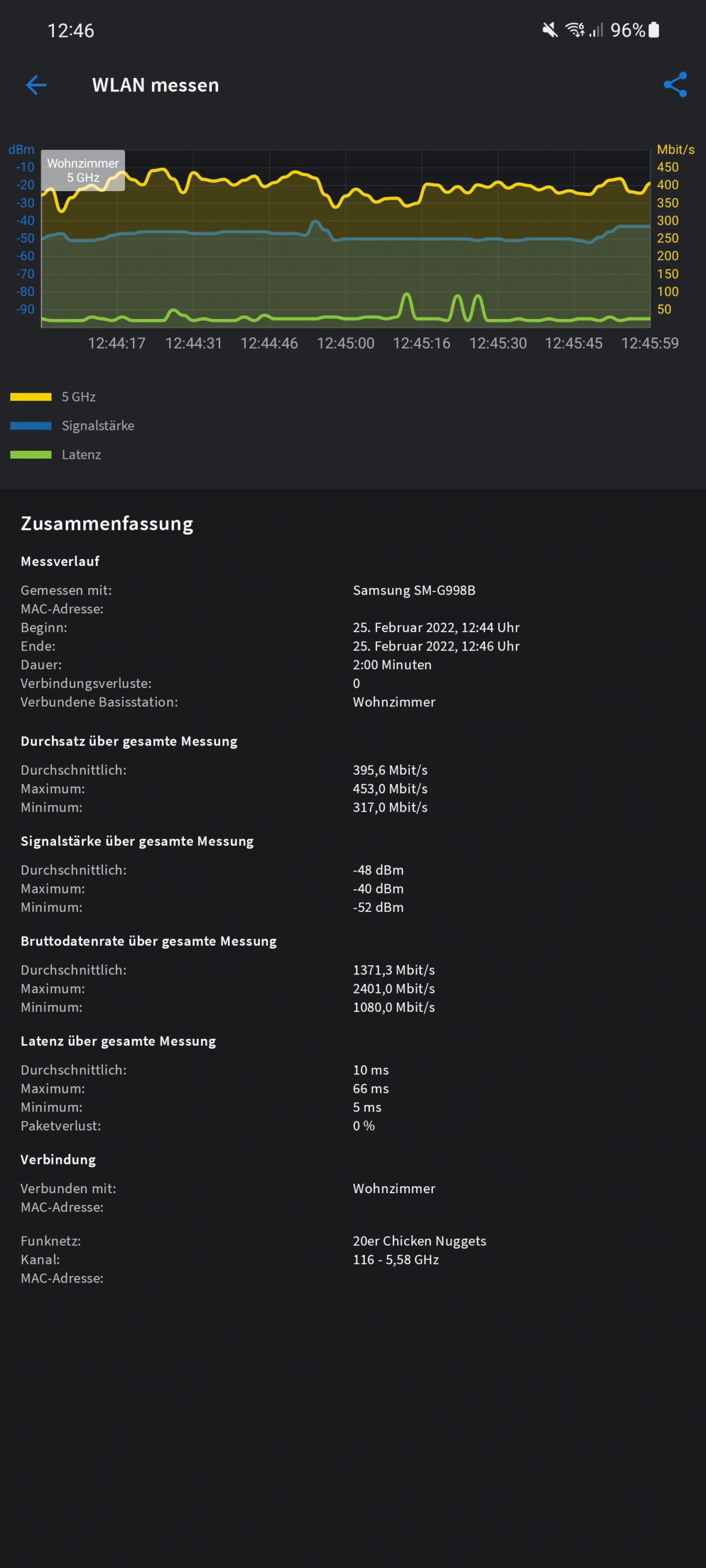Tap the muted sound status icon

click(550, 29)
